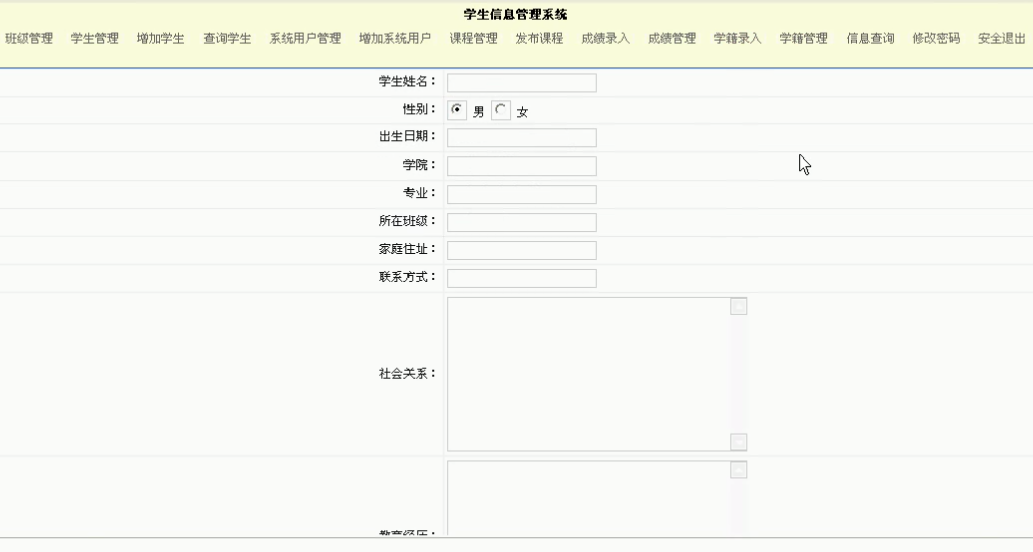
Task: Open 课程管理 from the top menu
Action: [x=474, y=38]
